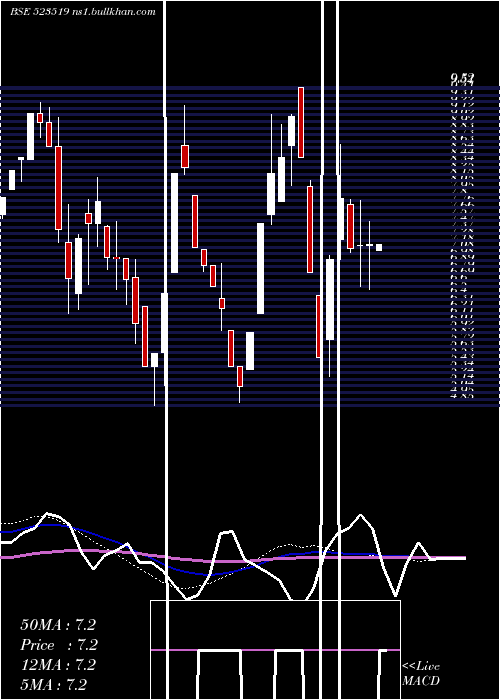Screen dimensions: 500x700
Task: Click the BSE 528519 ns1.bullkhan.com header text
Action: pyautogui.click(x=83, y=12)
